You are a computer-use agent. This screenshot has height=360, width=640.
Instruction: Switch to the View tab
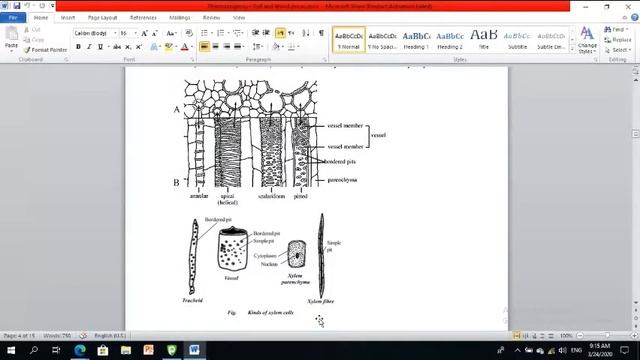click(239, 18)
